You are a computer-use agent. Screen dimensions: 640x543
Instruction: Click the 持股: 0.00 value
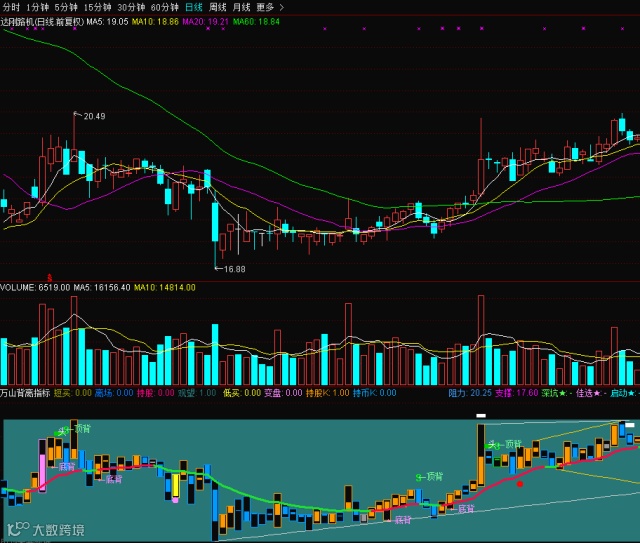[156, 393]
